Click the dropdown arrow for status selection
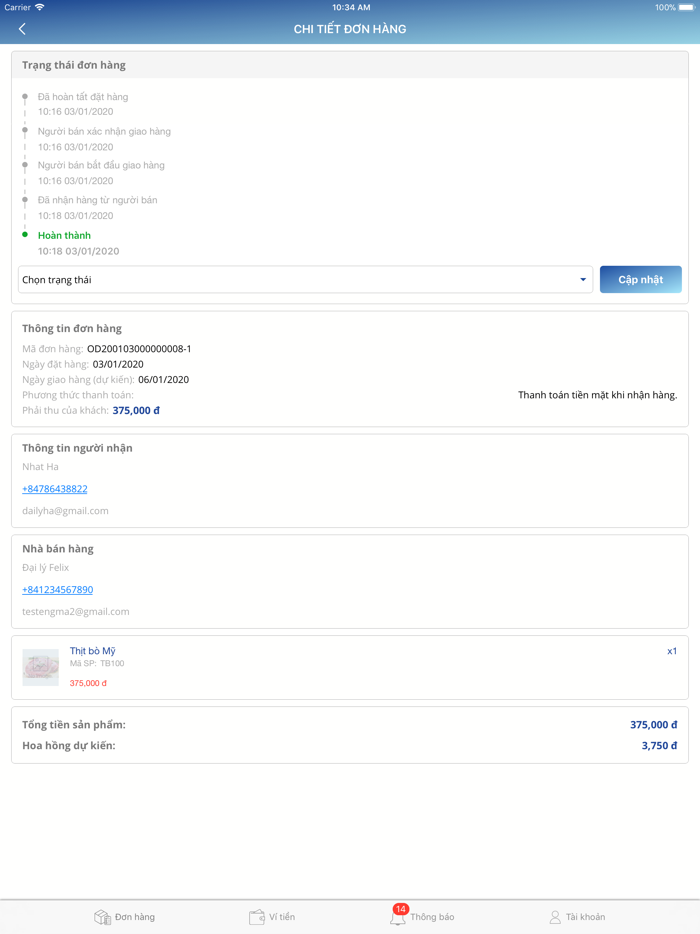The height and width of the screenshot is (934, 700). 583,280
